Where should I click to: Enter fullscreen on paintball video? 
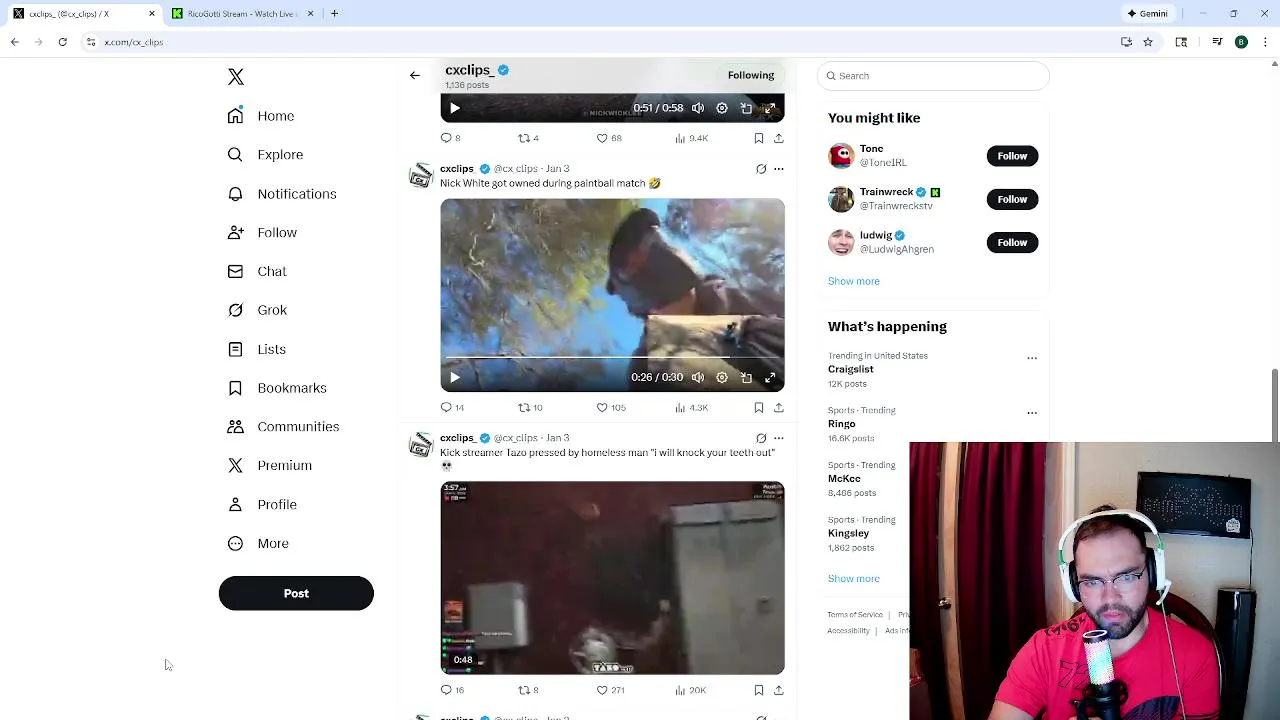click(x=770, y=377)
